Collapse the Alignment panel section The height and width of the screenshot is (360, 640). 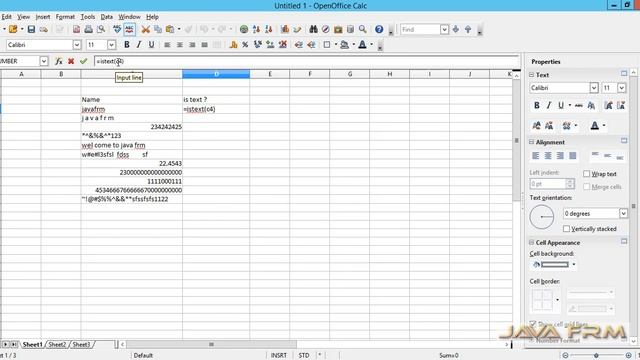[x=531, y=142]
